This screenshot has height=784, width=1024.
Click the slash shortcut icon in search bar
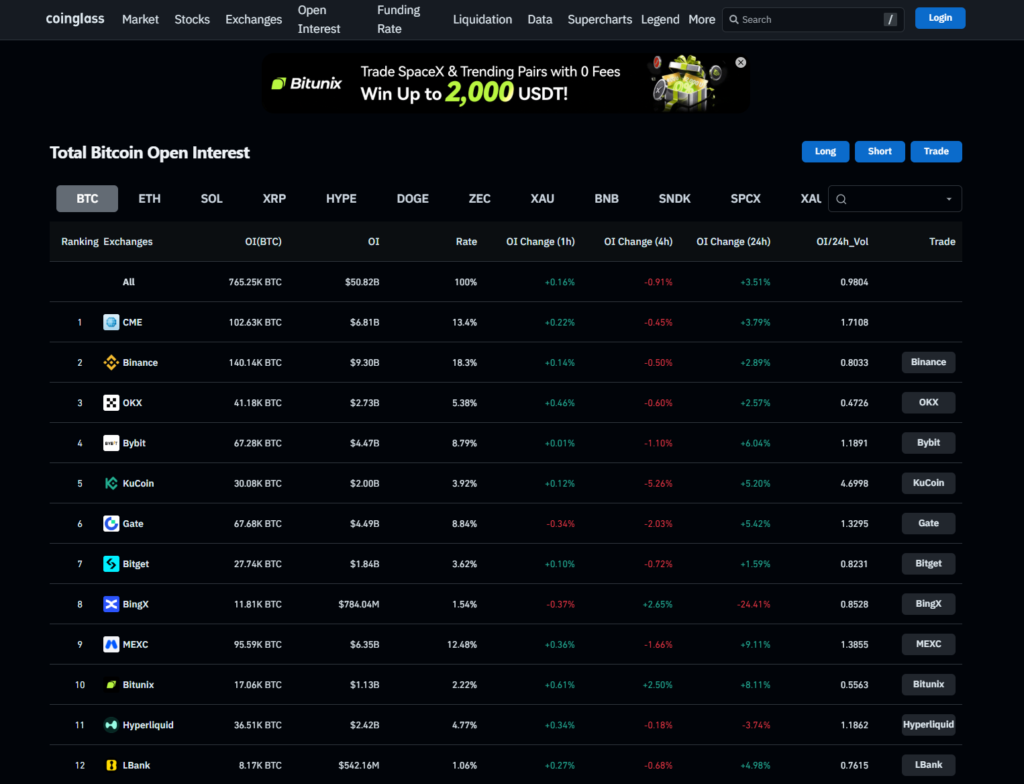(890, 20)
